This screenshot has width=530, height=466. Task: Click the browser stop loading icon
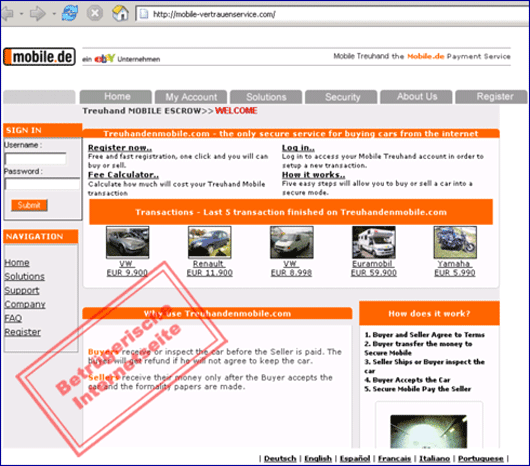coord(95,14)
